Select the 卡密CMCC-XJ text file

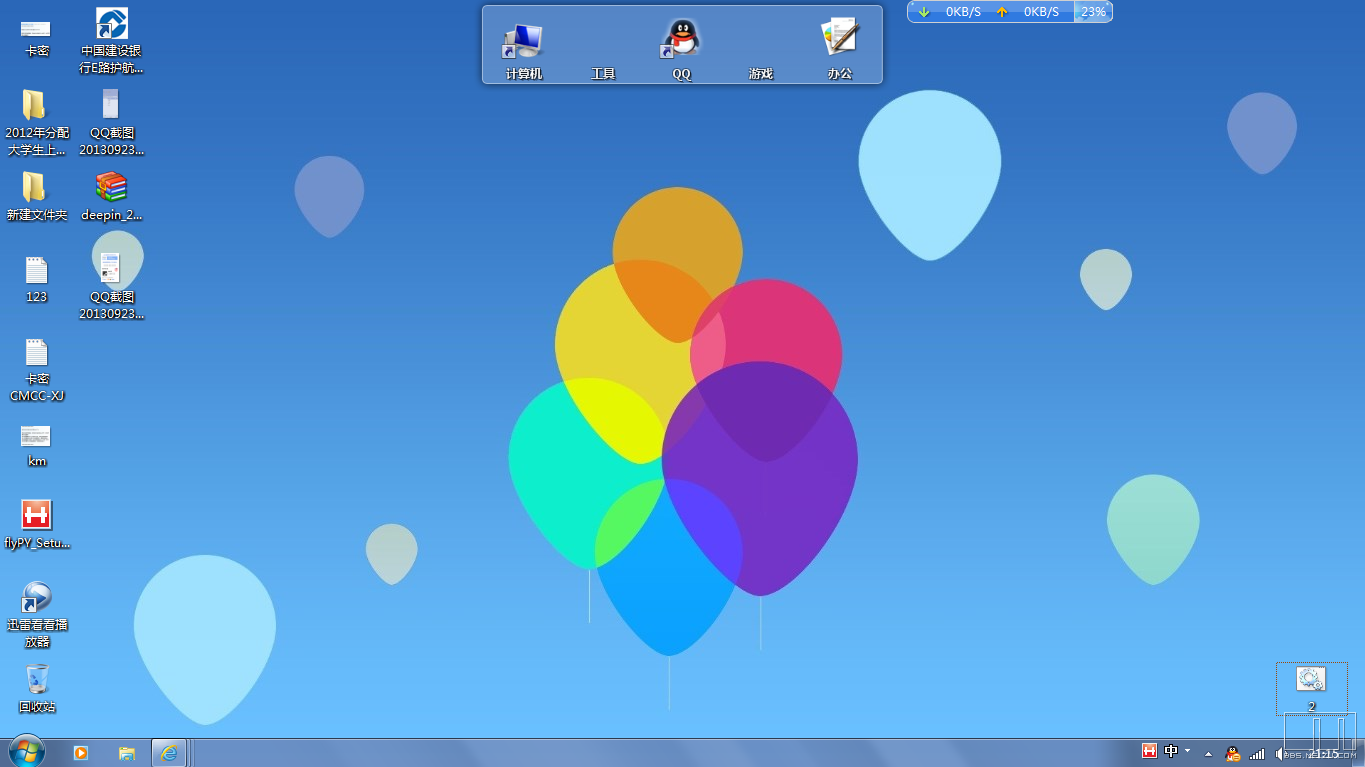click(x=36, y=370)
